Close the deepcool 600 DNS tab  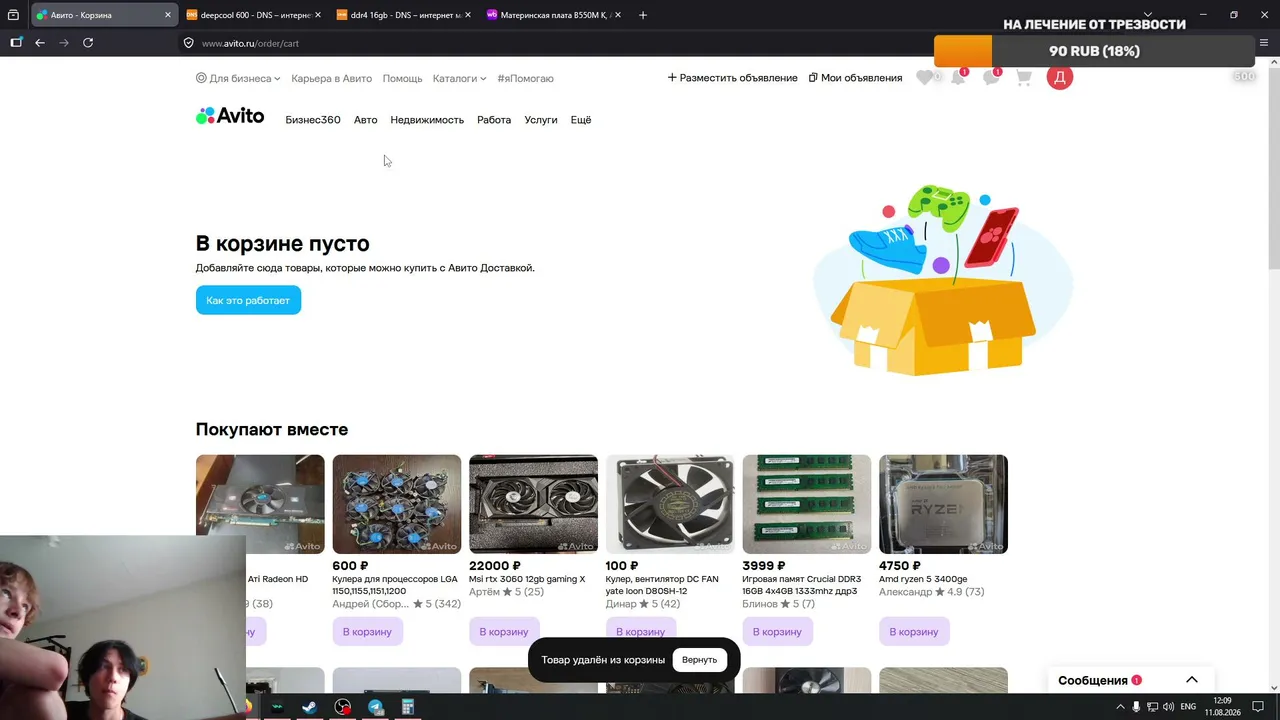click(x=318, y=15)
